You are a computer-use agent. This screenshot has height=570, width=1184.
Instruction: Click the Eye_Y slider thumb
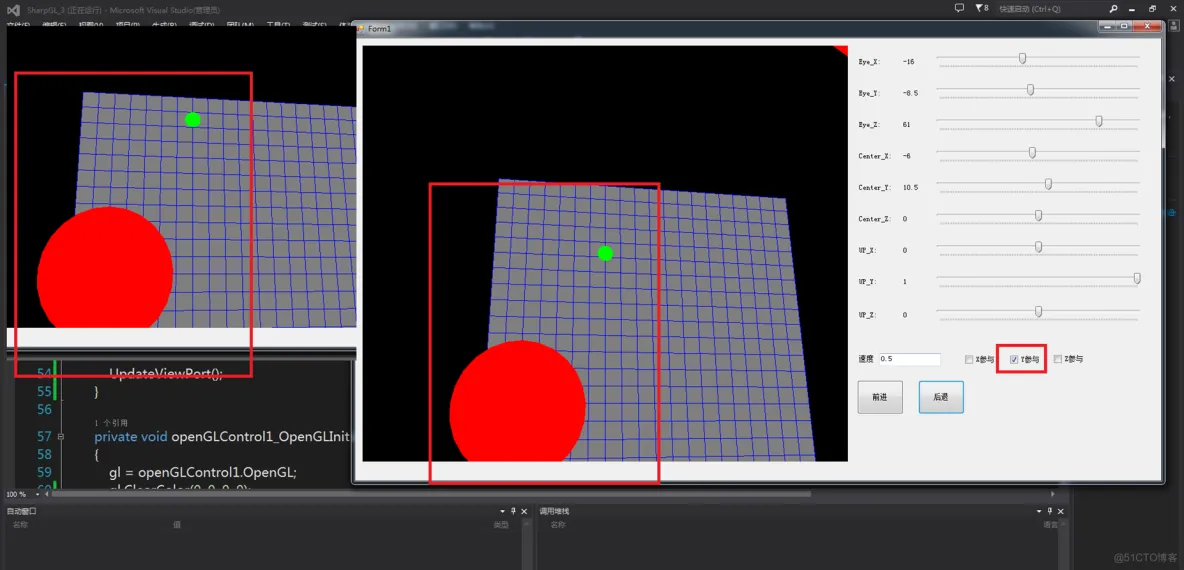point(1030,90)
